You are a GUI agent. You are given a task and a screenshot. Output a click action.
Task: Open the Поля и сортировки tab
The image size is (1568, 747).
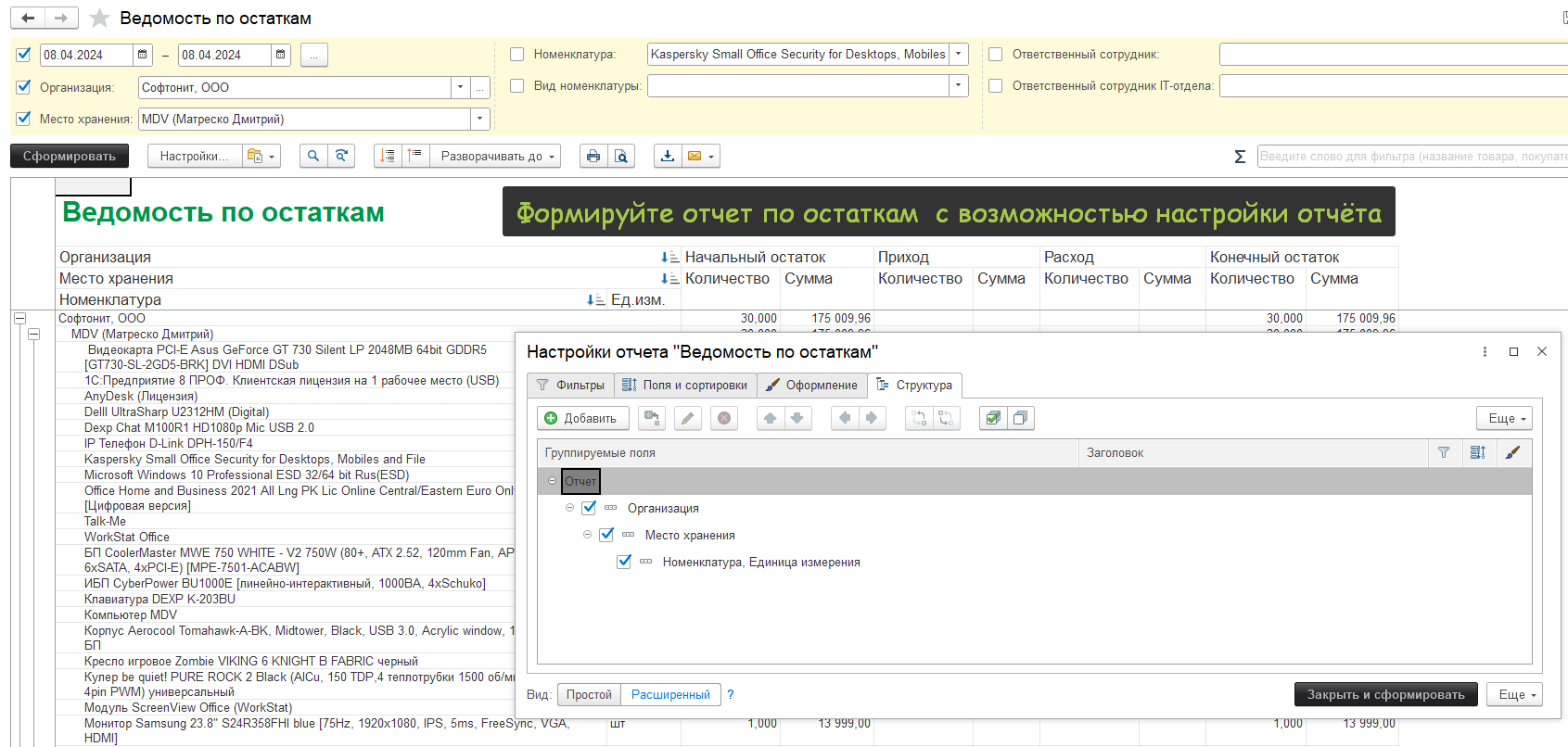684,386
